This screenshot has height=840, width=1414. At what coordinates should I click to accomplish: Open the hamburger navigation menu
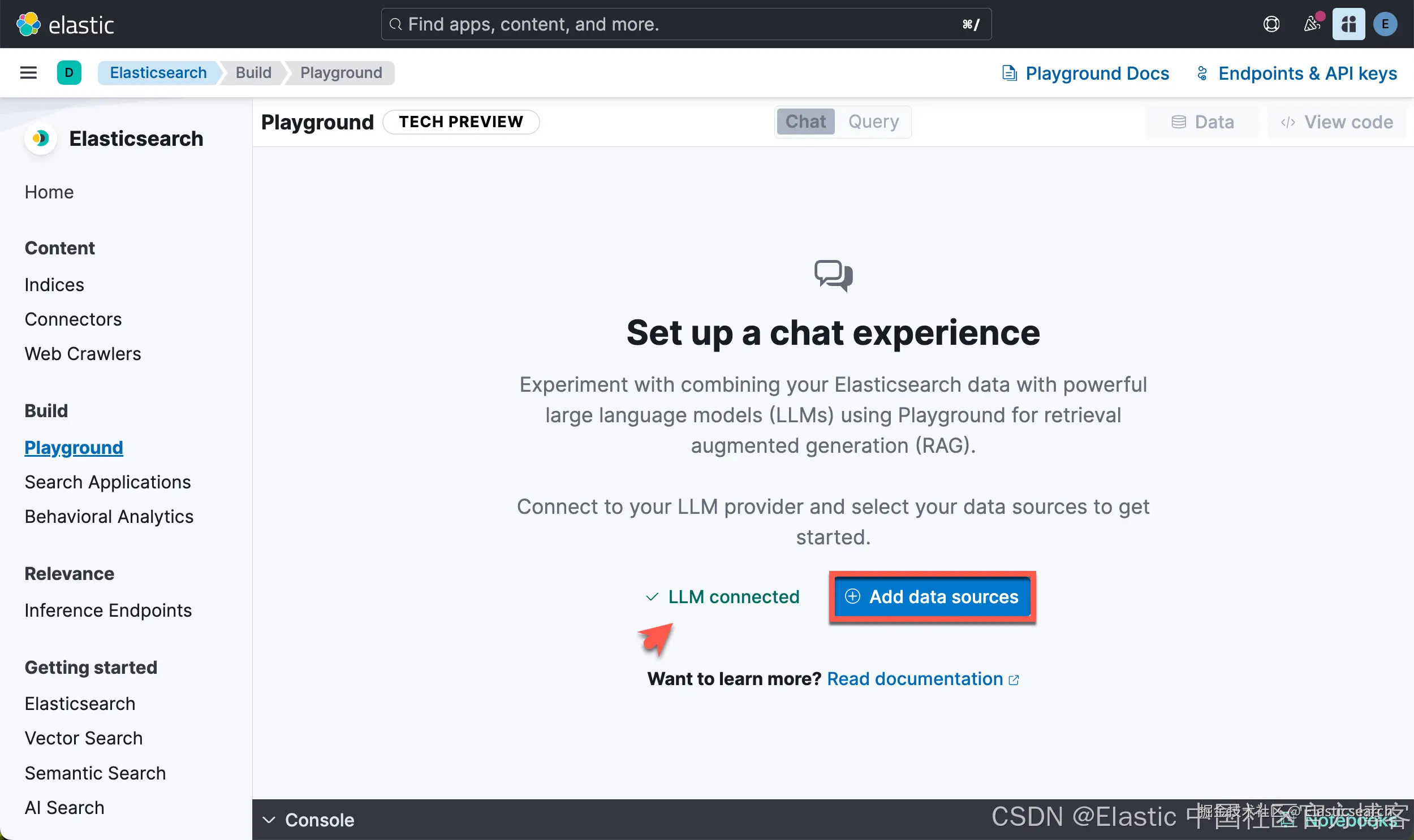(x=28, y=73)
